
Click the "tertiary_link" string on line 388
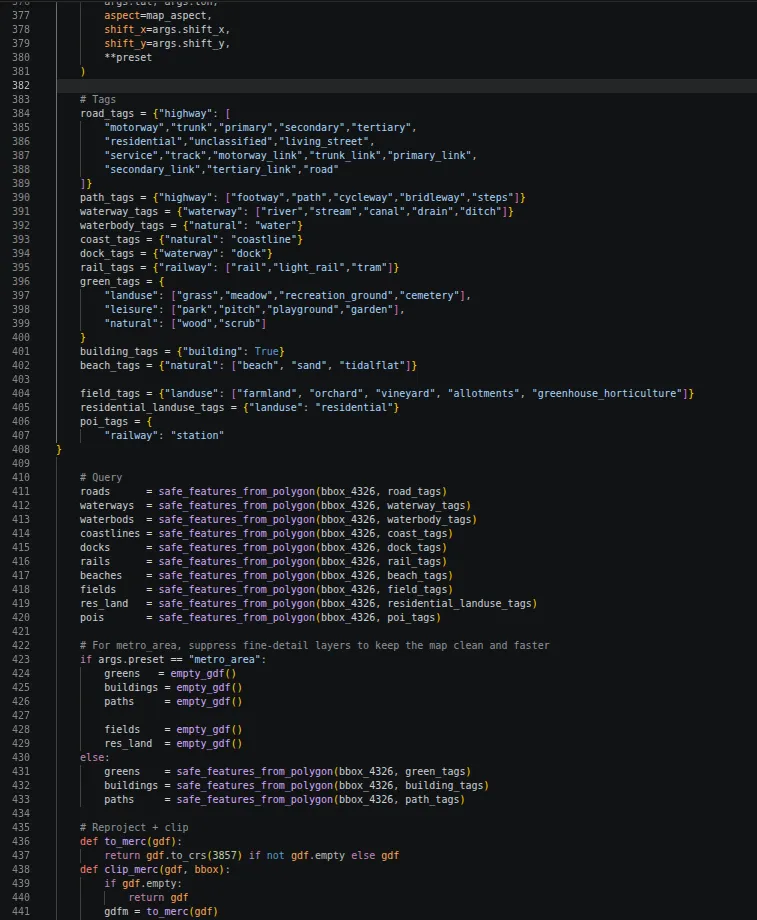click(x=252, y=170)
